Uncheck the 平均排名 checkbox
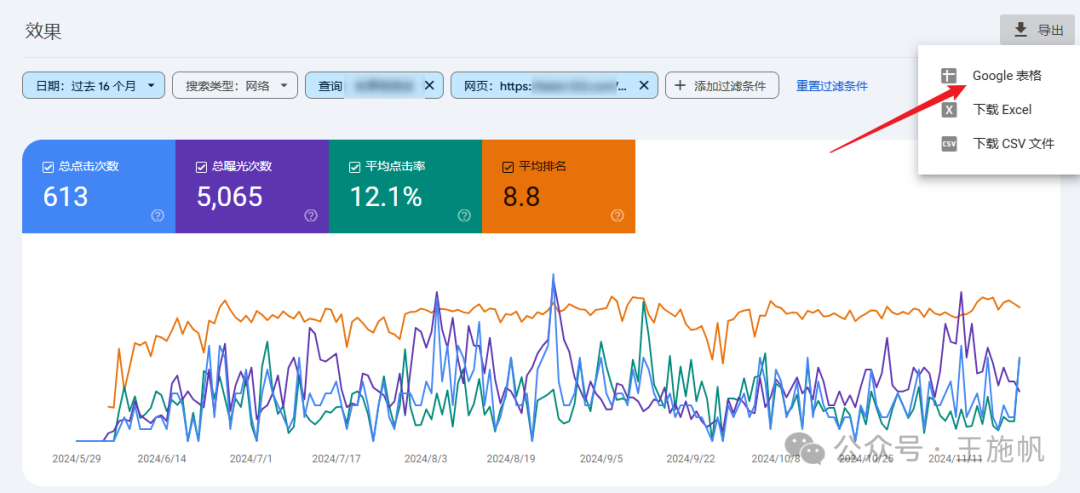Viewport: 1080px width, 493px height. pyautogui.click(x=508, y=167)
